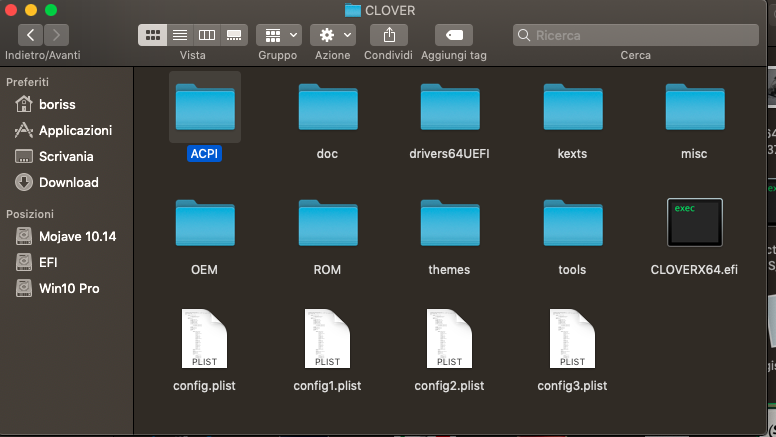Switch to list view
The image size is (776, 437).
tap(180, 35)
